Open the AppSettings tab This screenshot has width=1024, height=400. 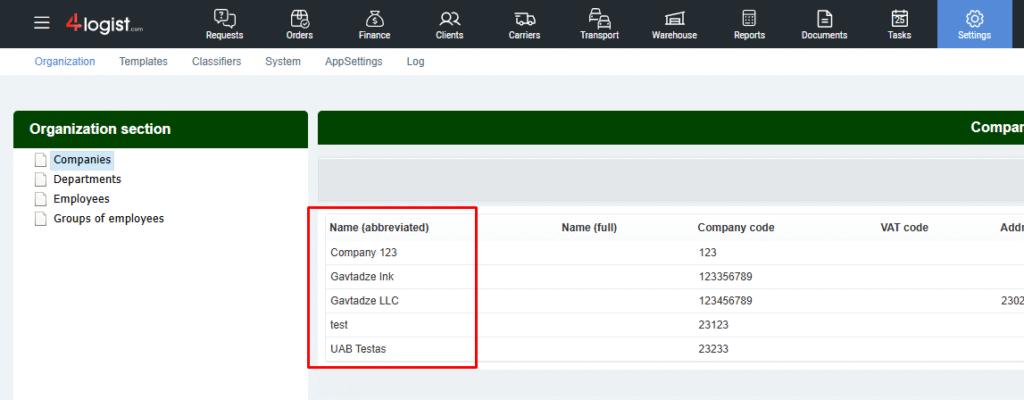point(353,61)
